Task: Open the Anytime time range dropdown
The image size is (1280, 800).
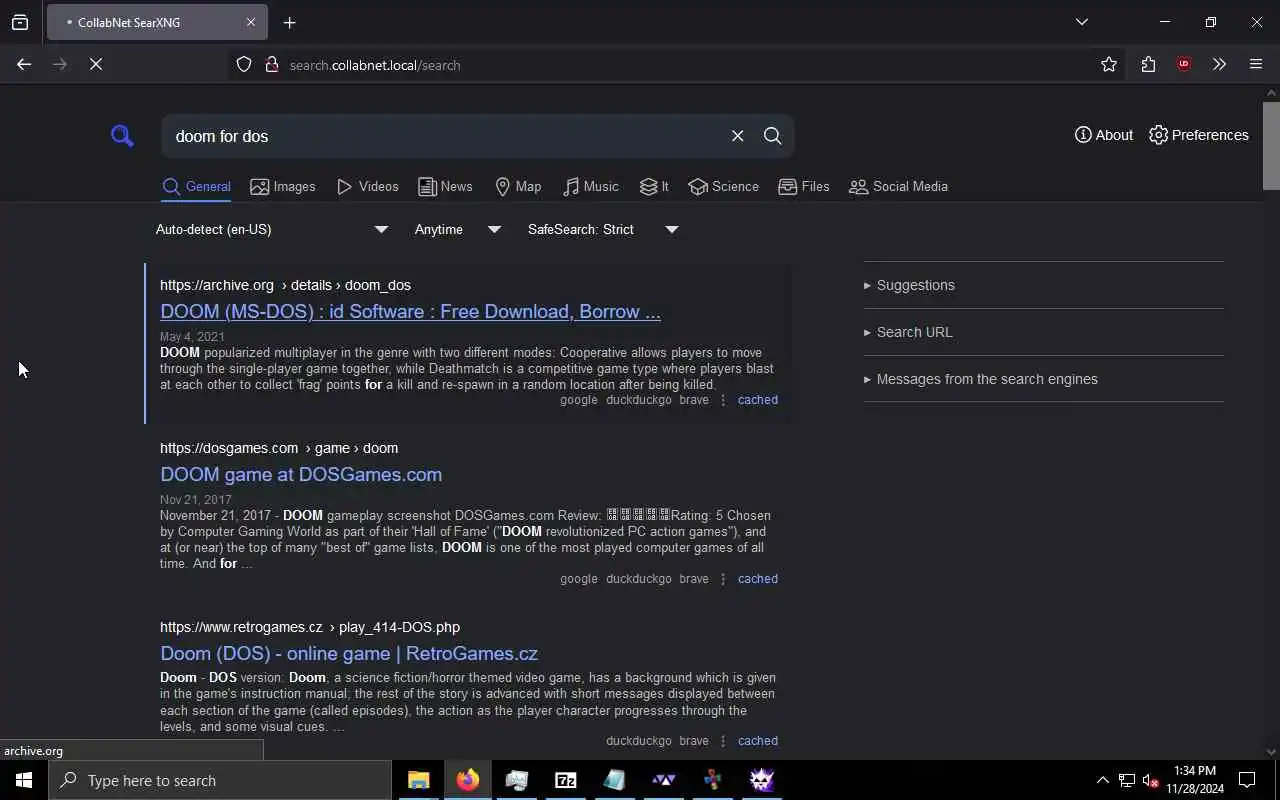Action: point(458,229)
